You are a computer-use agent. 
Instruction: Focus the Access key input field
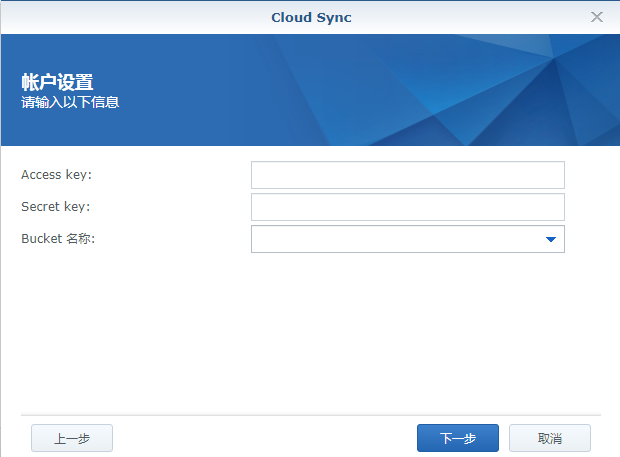coord(408,175)
